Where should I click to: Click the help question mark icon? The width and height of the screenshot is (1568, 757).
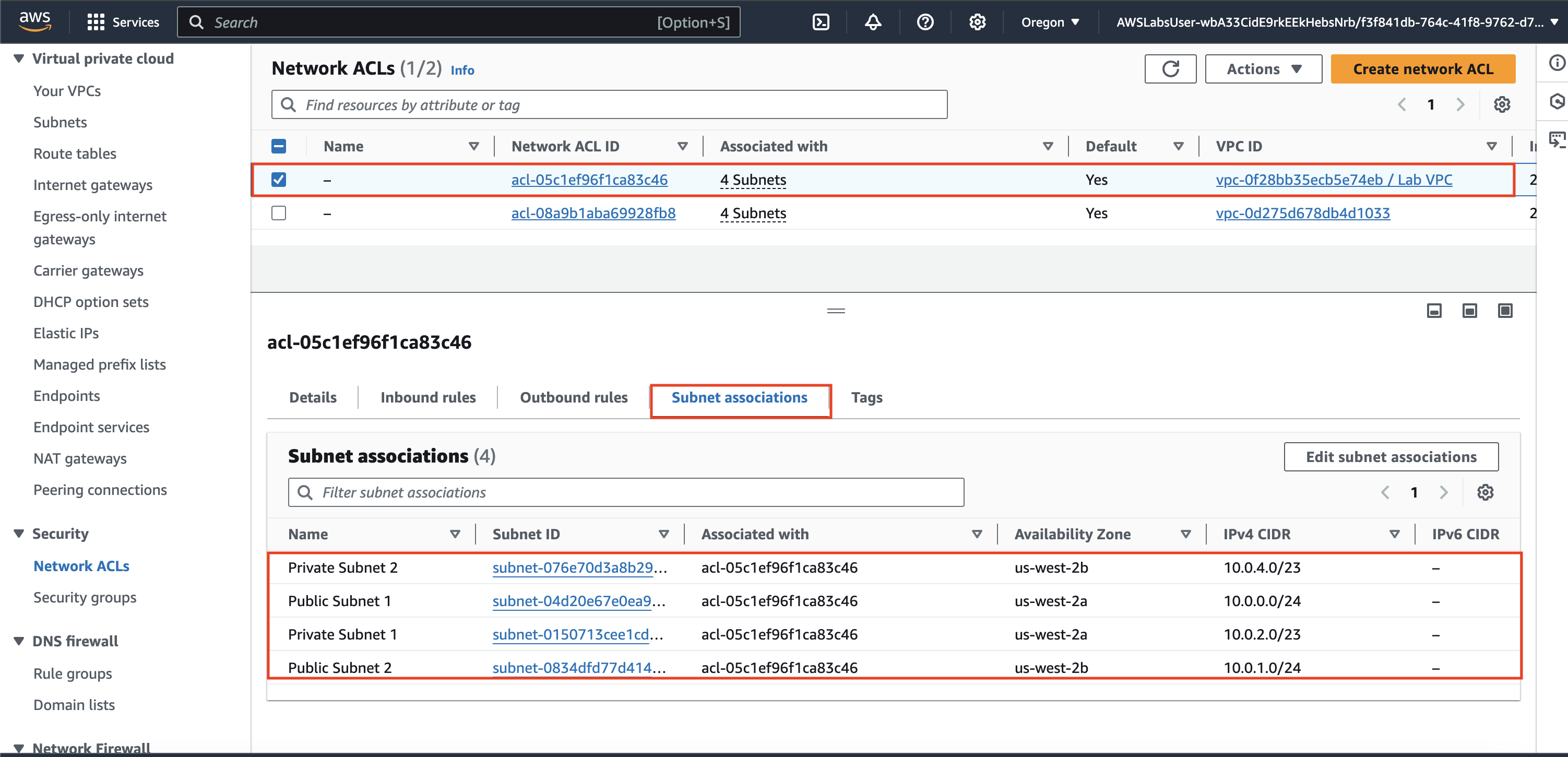tap(924, 22)
